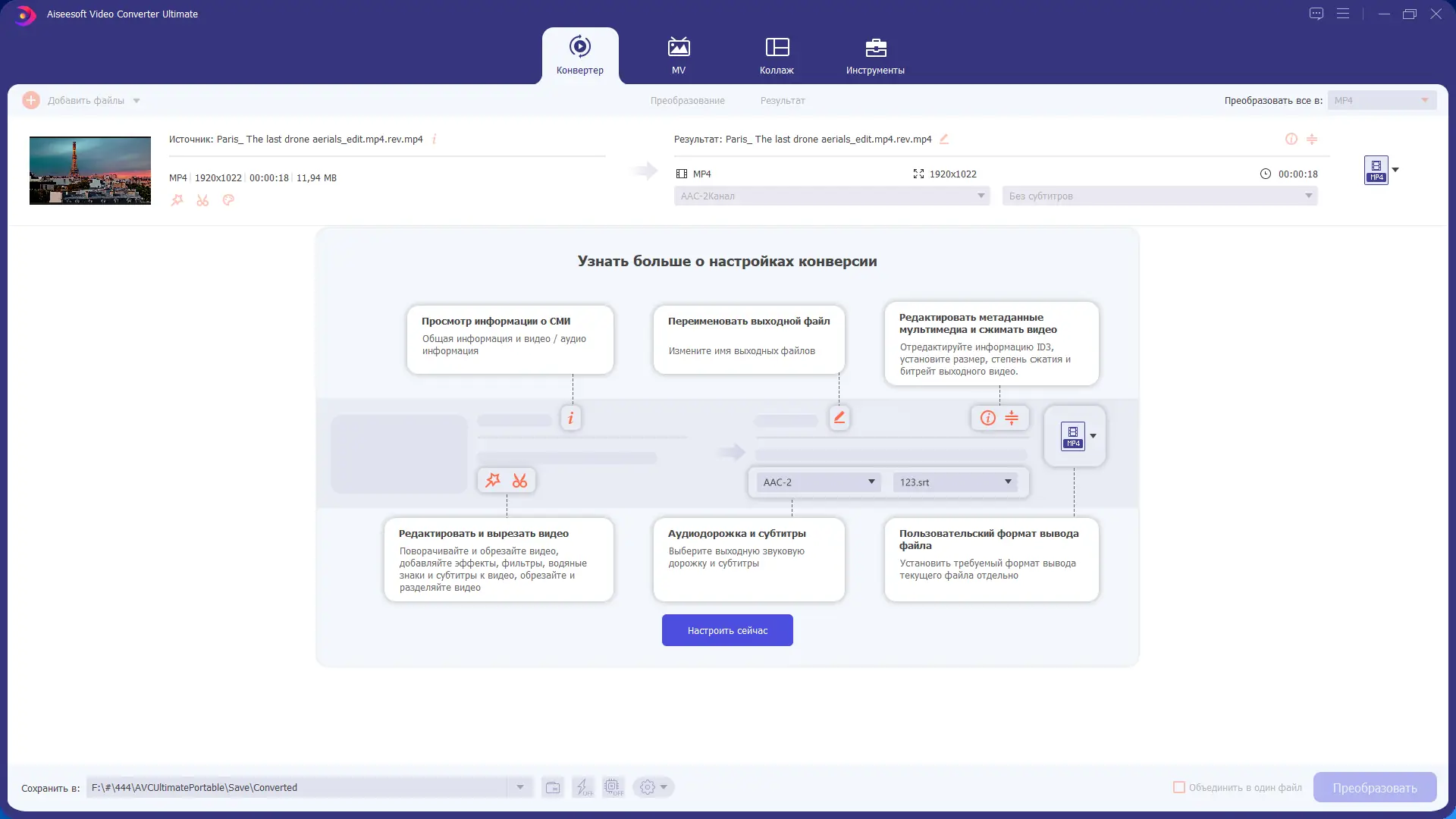Click the scissors cut icon
Viewport: 1456px width, 819px height.
tap(202, 200)
